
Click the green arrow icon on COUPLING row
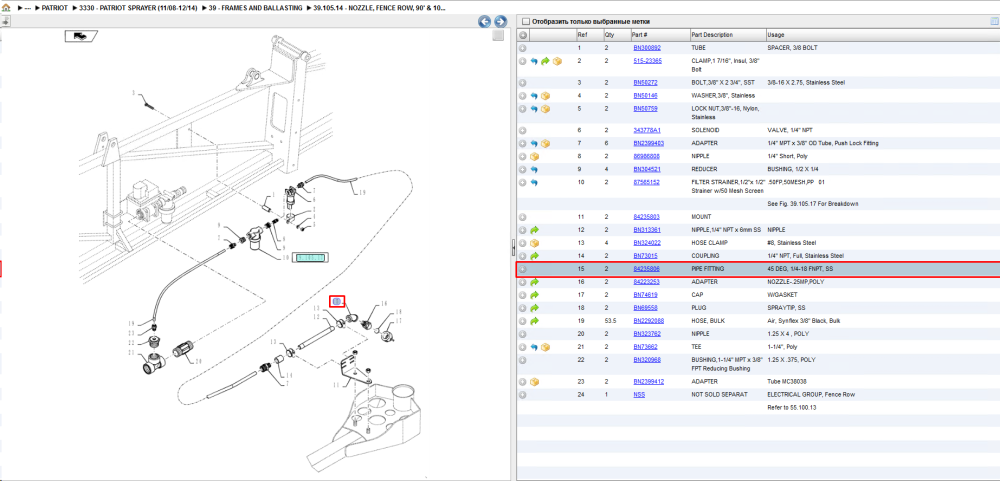(x=534, y=256)
